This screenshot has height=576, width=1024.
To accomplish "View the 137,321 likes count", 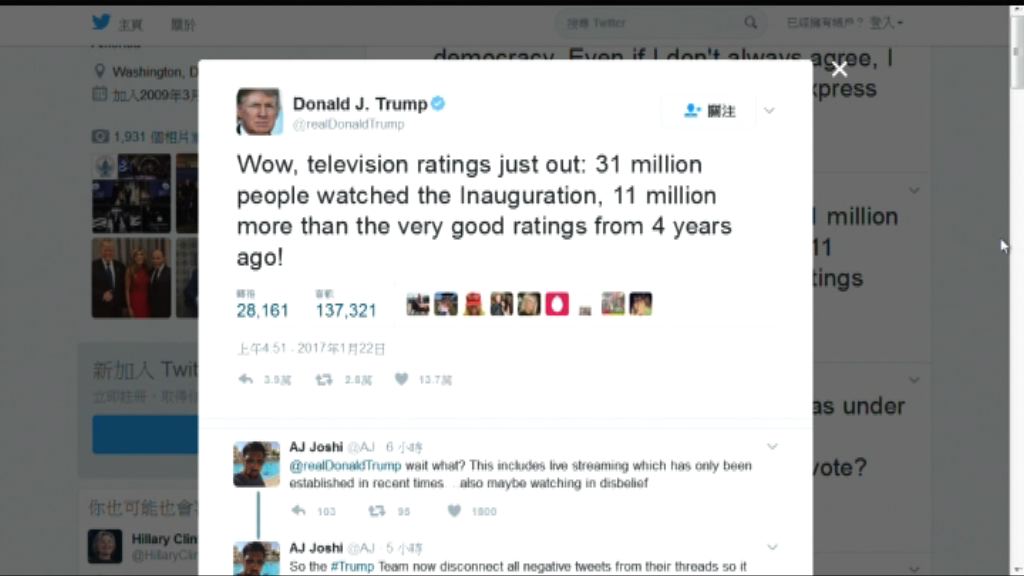I will tap(346, 310).
